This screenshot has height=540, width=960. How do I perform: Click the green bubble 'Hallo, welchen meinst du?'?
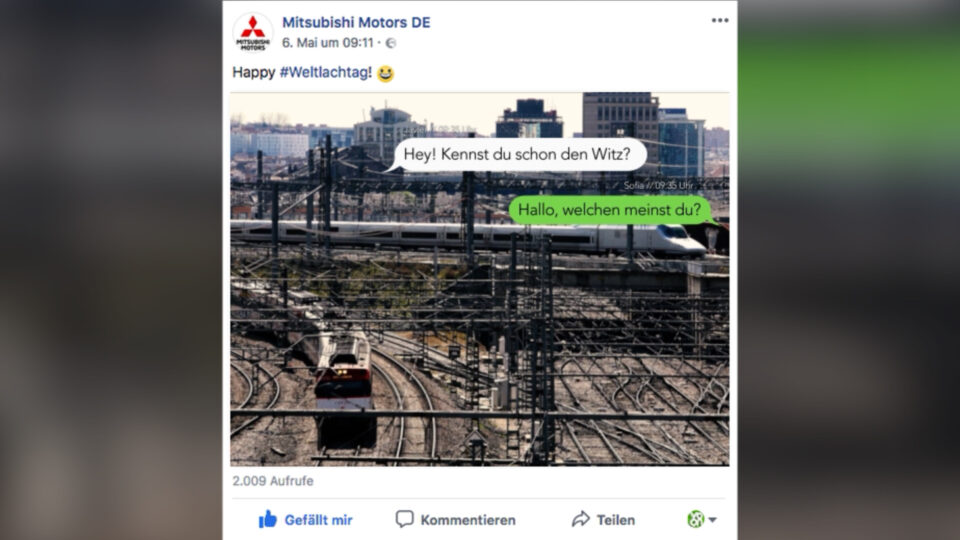click(x=610, y=210)
